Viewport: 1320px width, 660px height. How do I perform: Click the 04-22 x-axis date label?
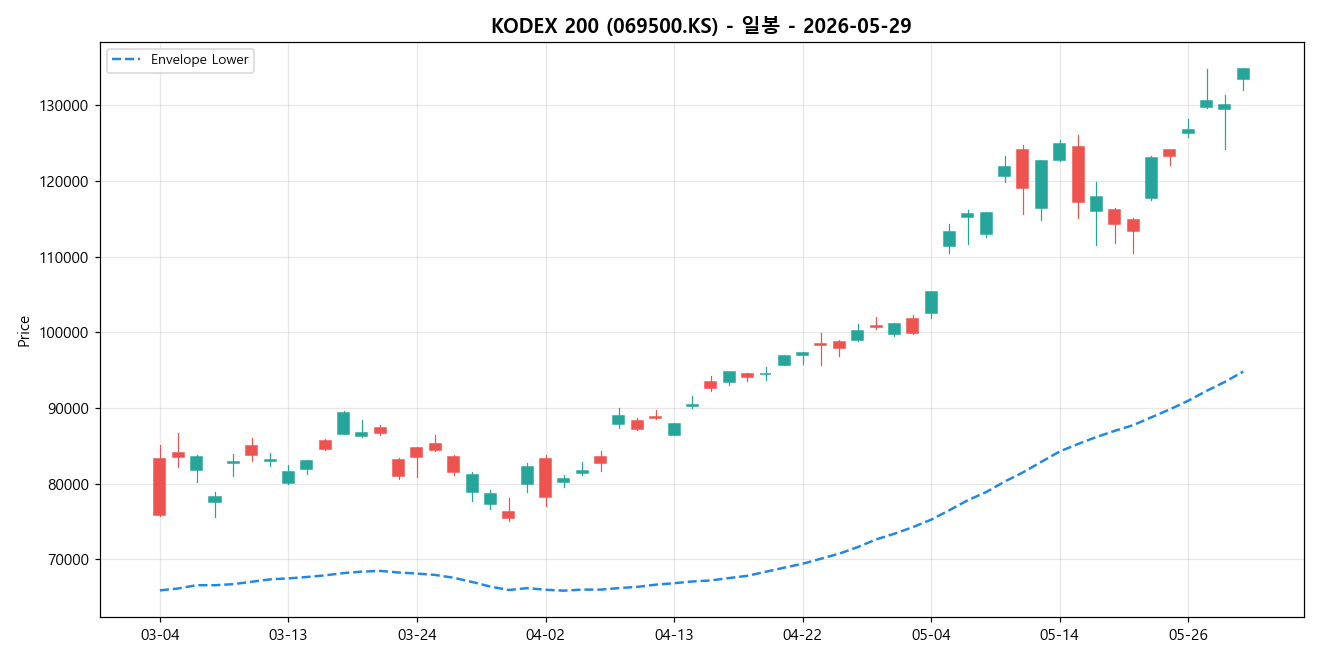pos(802,634)
